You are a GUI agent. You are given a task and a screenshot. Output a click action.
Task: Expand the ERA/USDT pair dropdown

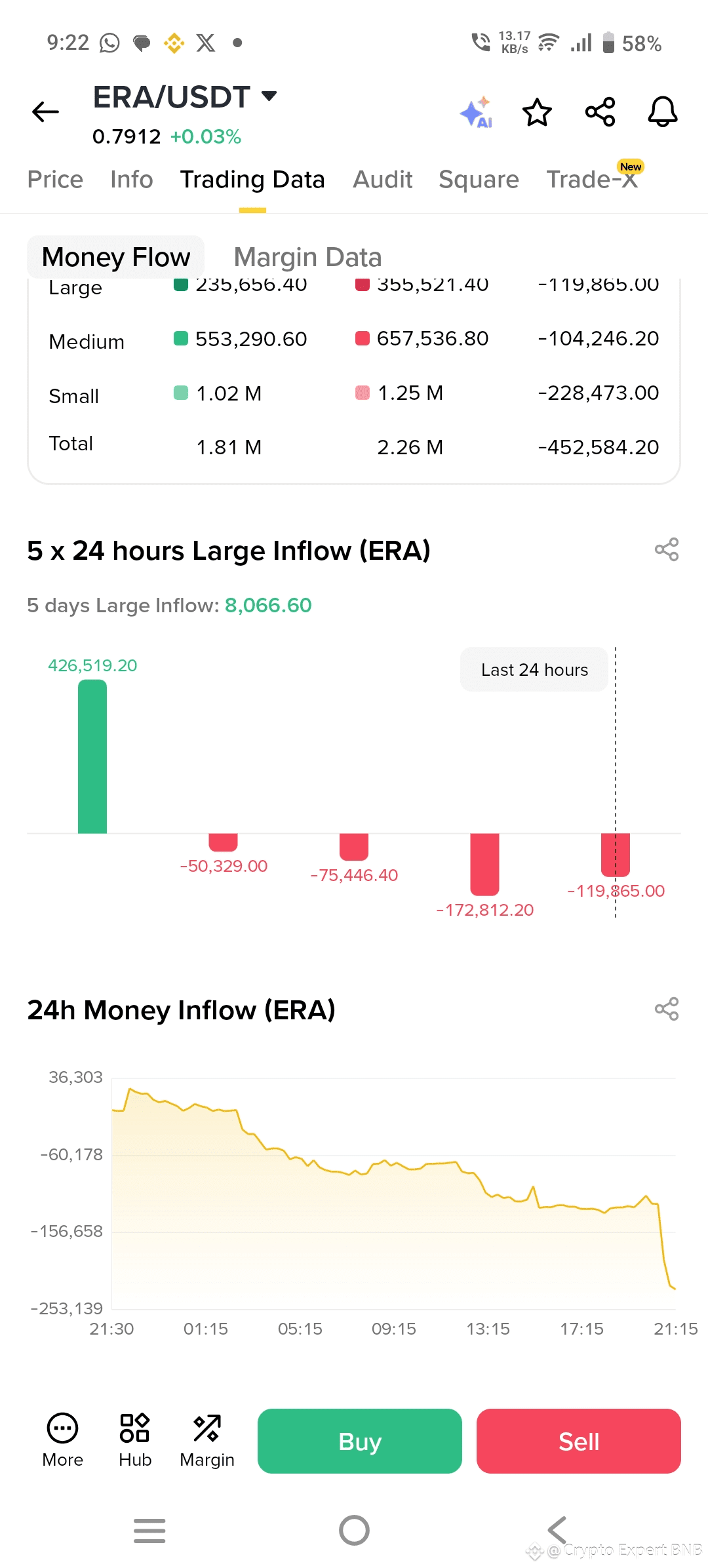coord(269,96)
